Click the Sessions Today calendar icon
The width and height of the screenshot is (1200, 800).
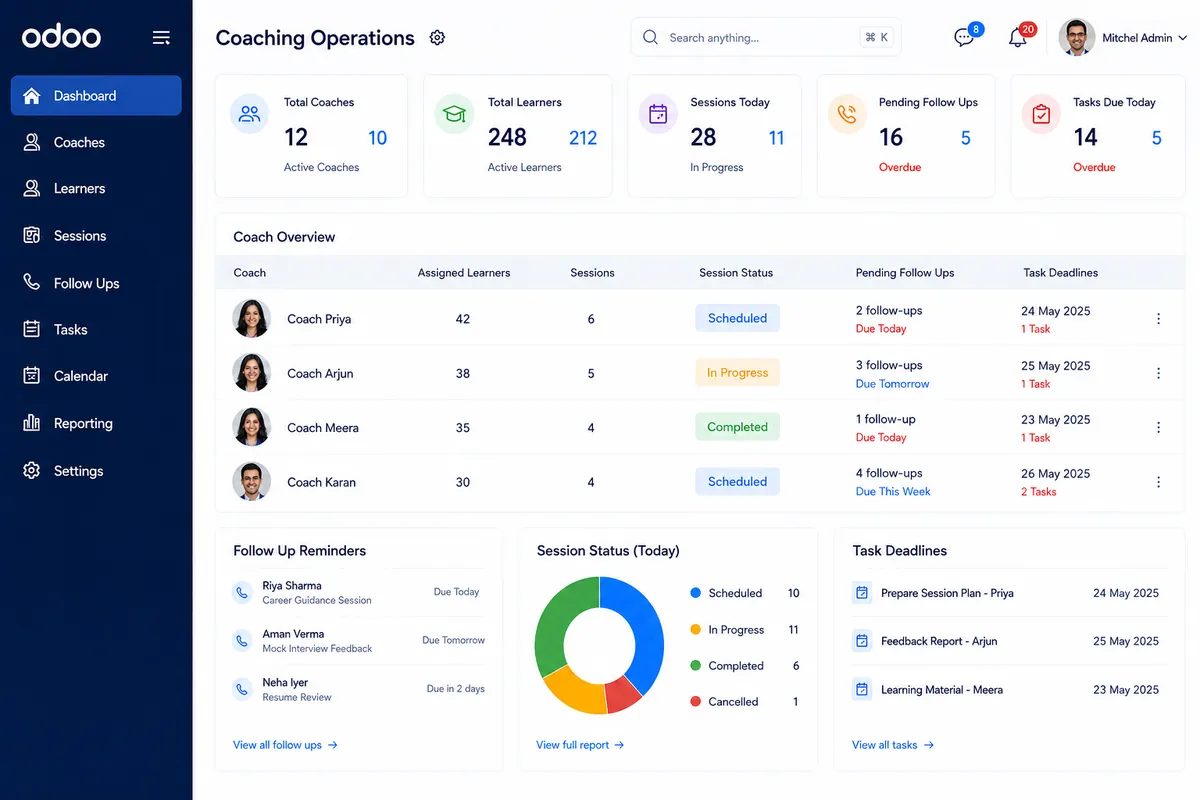tap(658, 114)
